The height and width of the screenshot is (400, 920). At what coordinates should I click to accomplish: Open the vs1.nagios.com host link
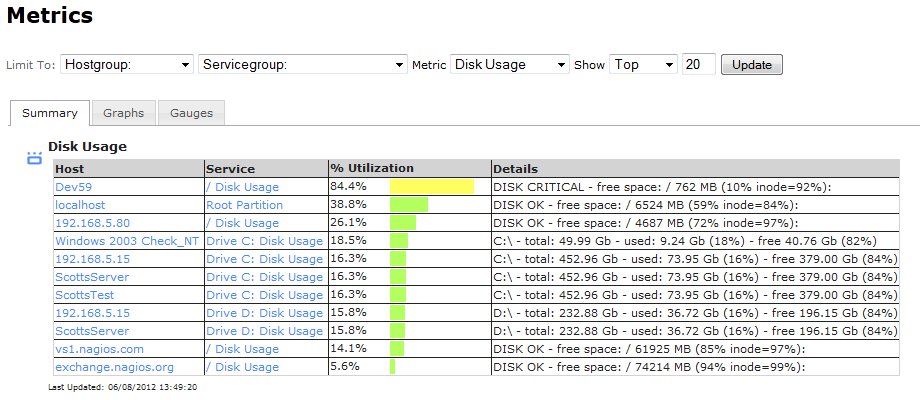99,349
